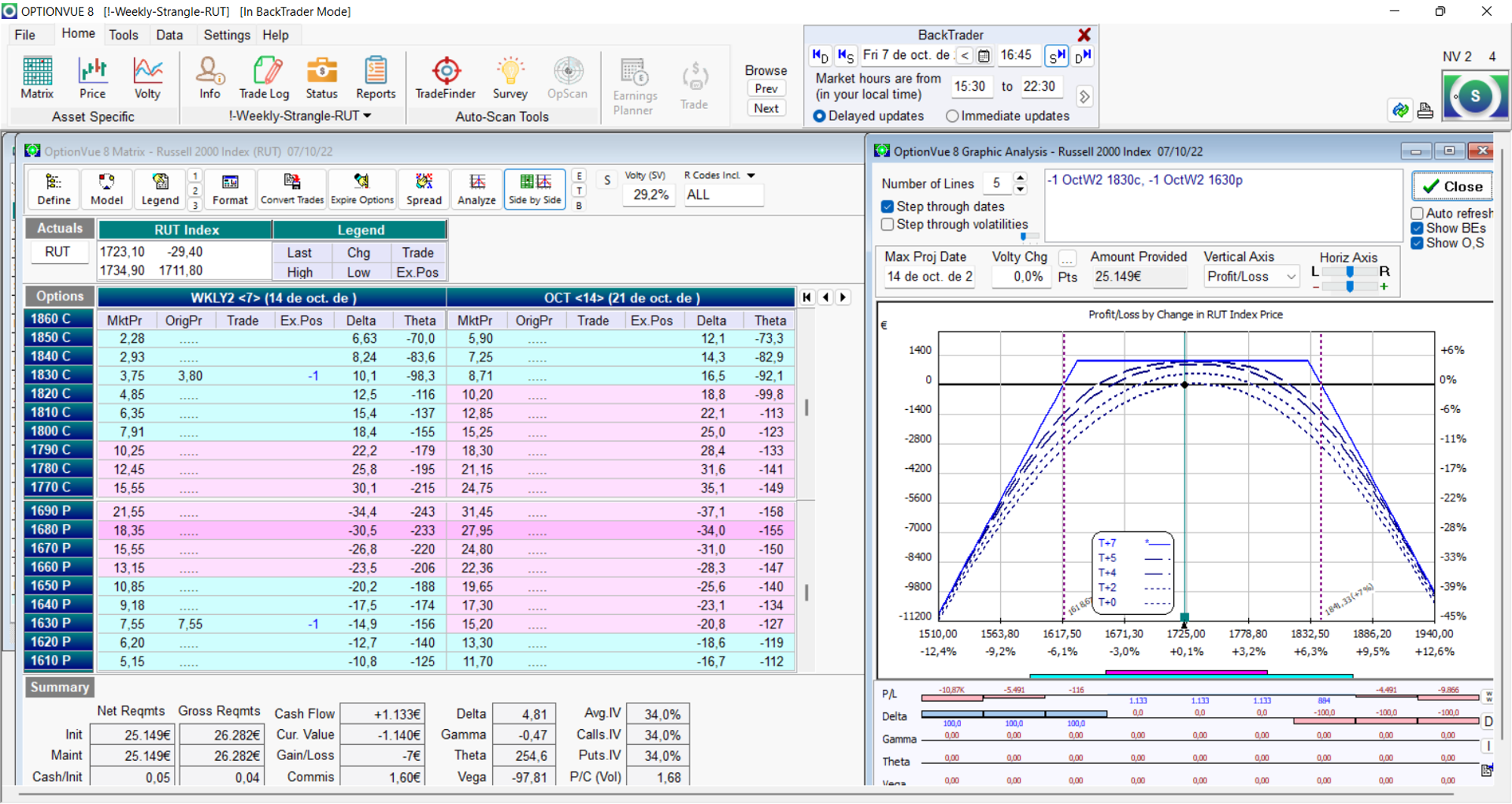This screenshot has height=804, width=1512.
Task: Open the Analyze tool
Action: (x=477, y=189)
